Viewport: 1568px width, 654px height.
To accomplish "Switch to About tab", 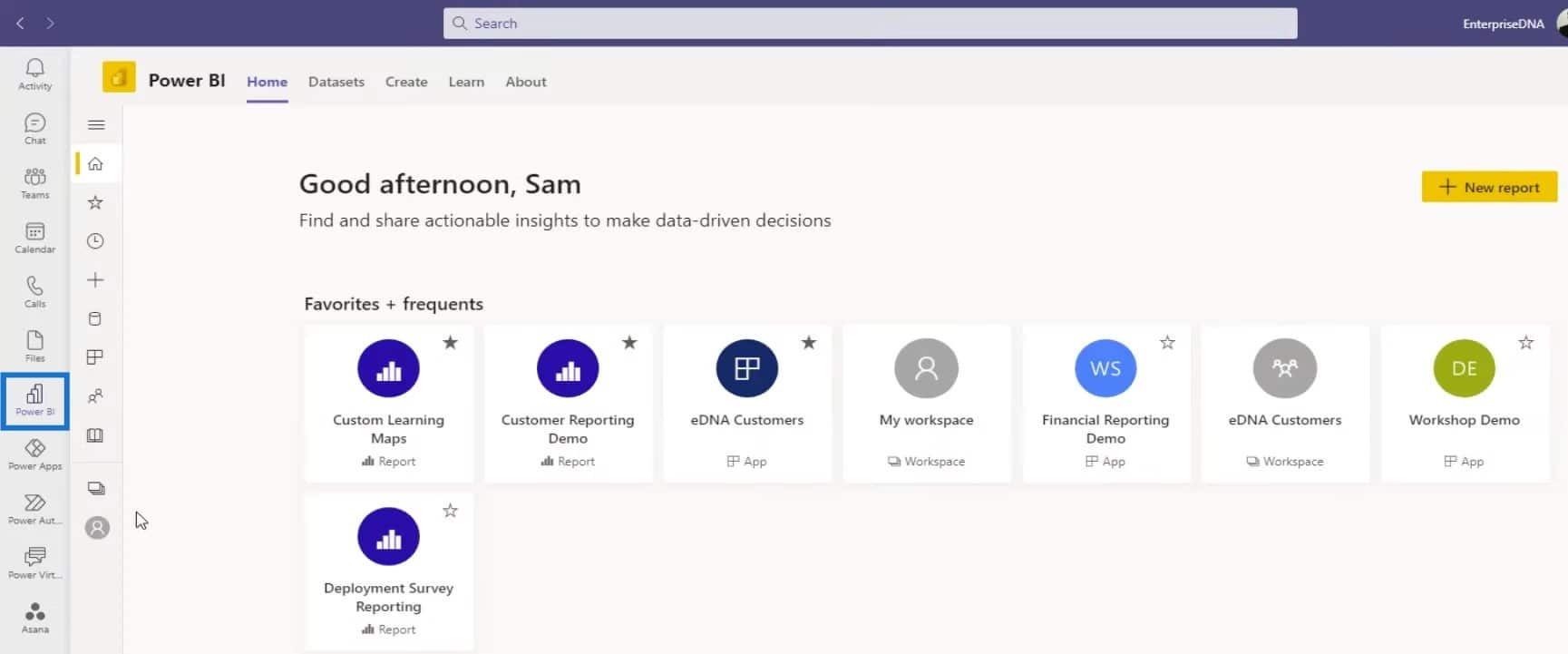I will click(x=526, y=82).
